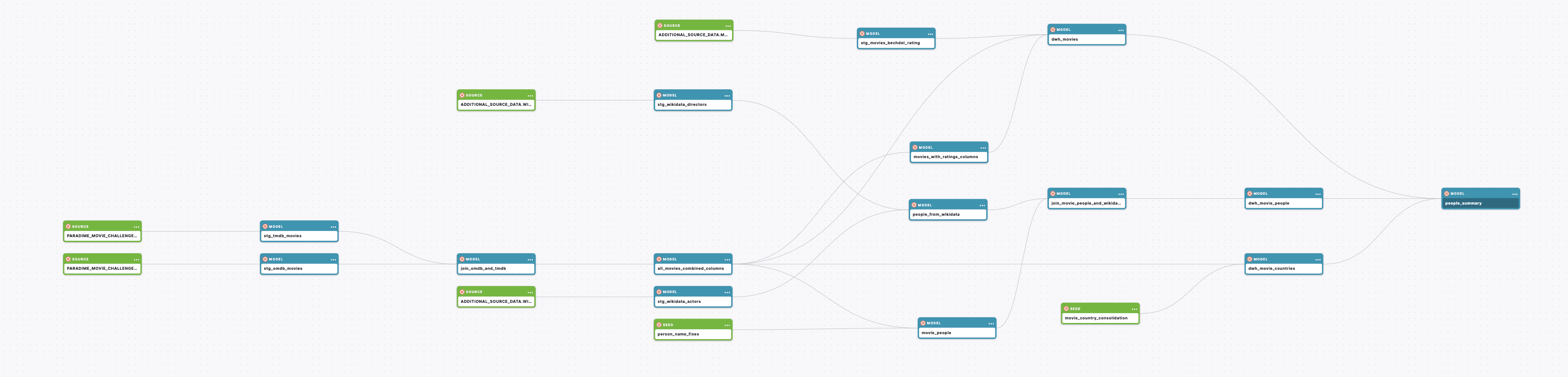The height and width of the screenshot is (377, 1568).
Task: Select the join_omdb_and_tmdb name label
Action: pyautogui.click(x=483, y=269)
